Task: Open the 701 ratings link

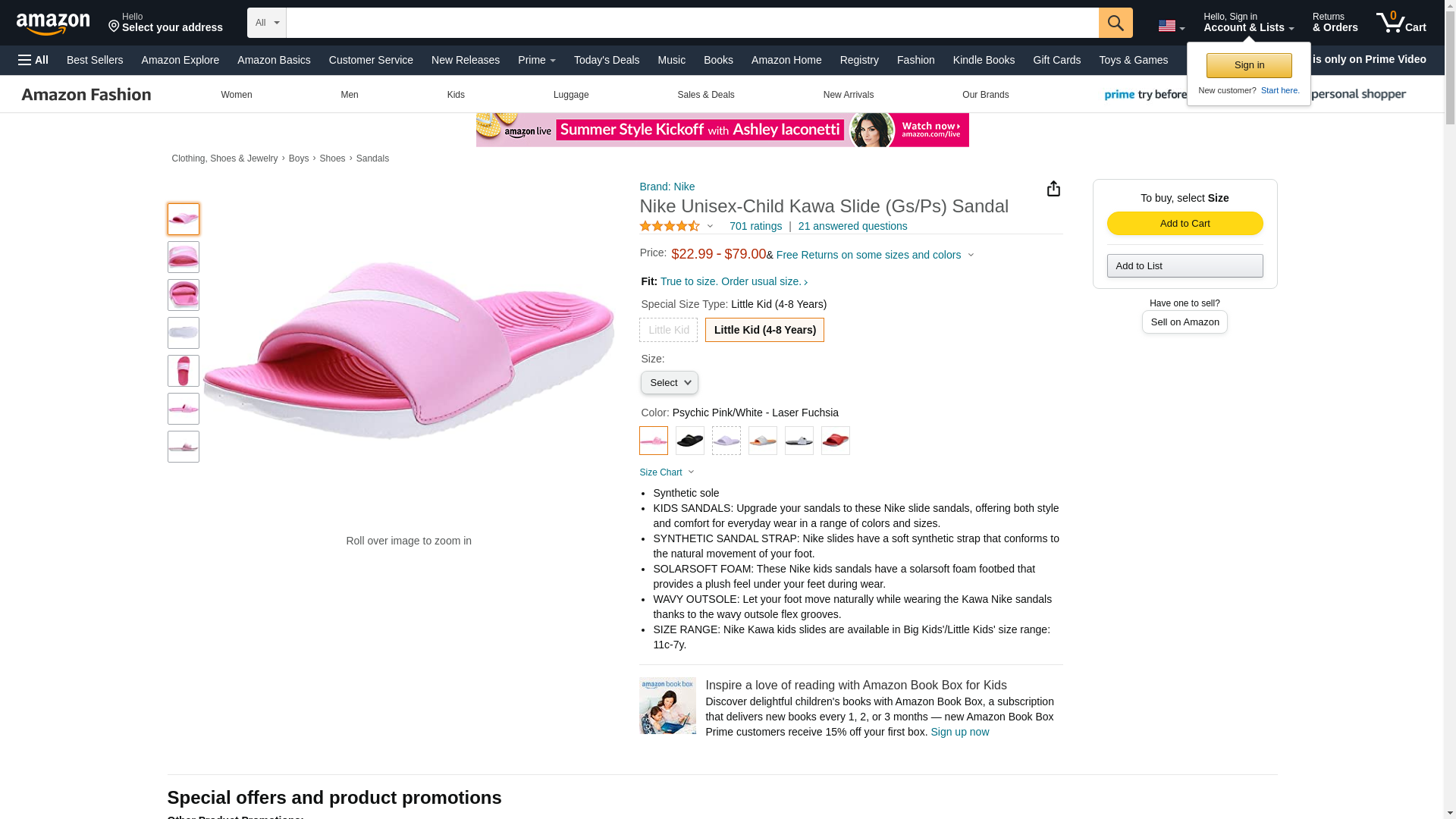Action: [x=755, y=226]
